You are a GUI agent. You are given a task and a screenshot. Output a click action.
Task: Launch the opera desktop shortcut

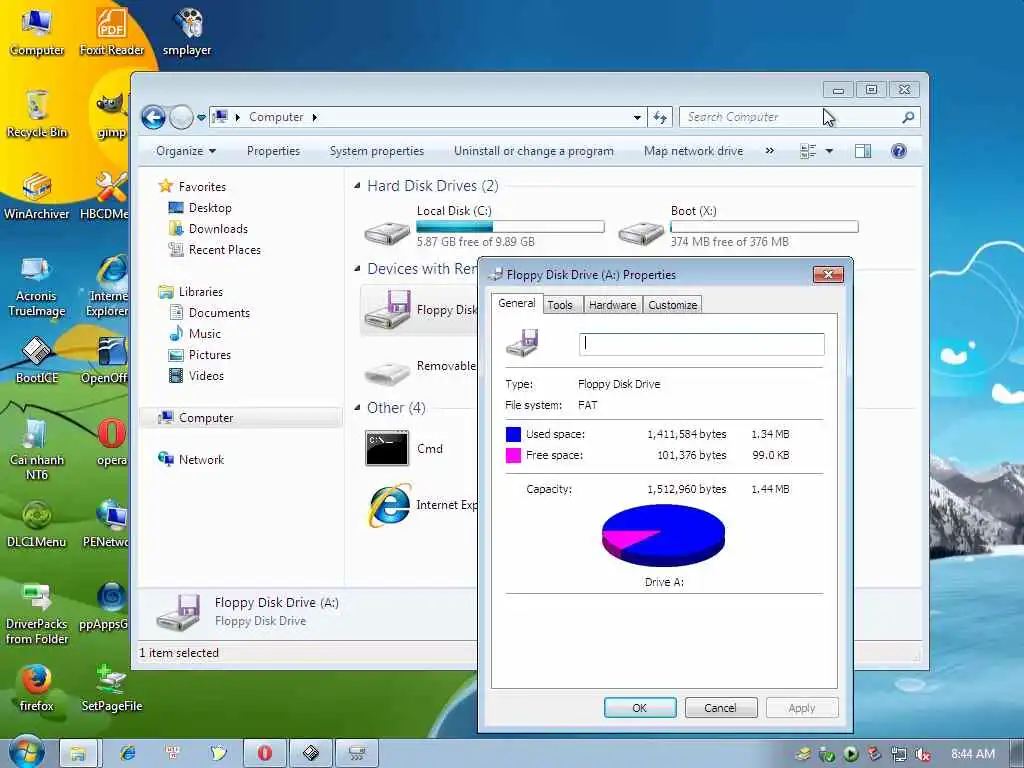(112, 441)
